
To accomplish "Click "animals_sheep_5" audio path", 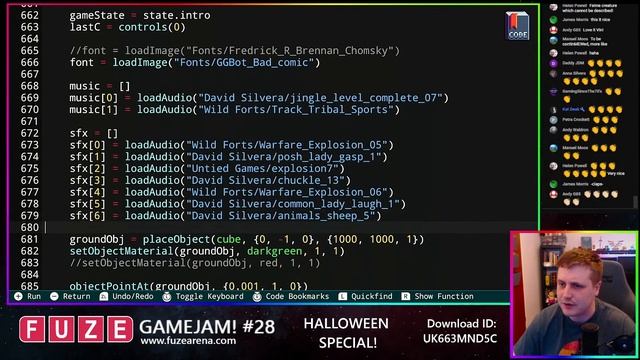I will click(323, 216).
